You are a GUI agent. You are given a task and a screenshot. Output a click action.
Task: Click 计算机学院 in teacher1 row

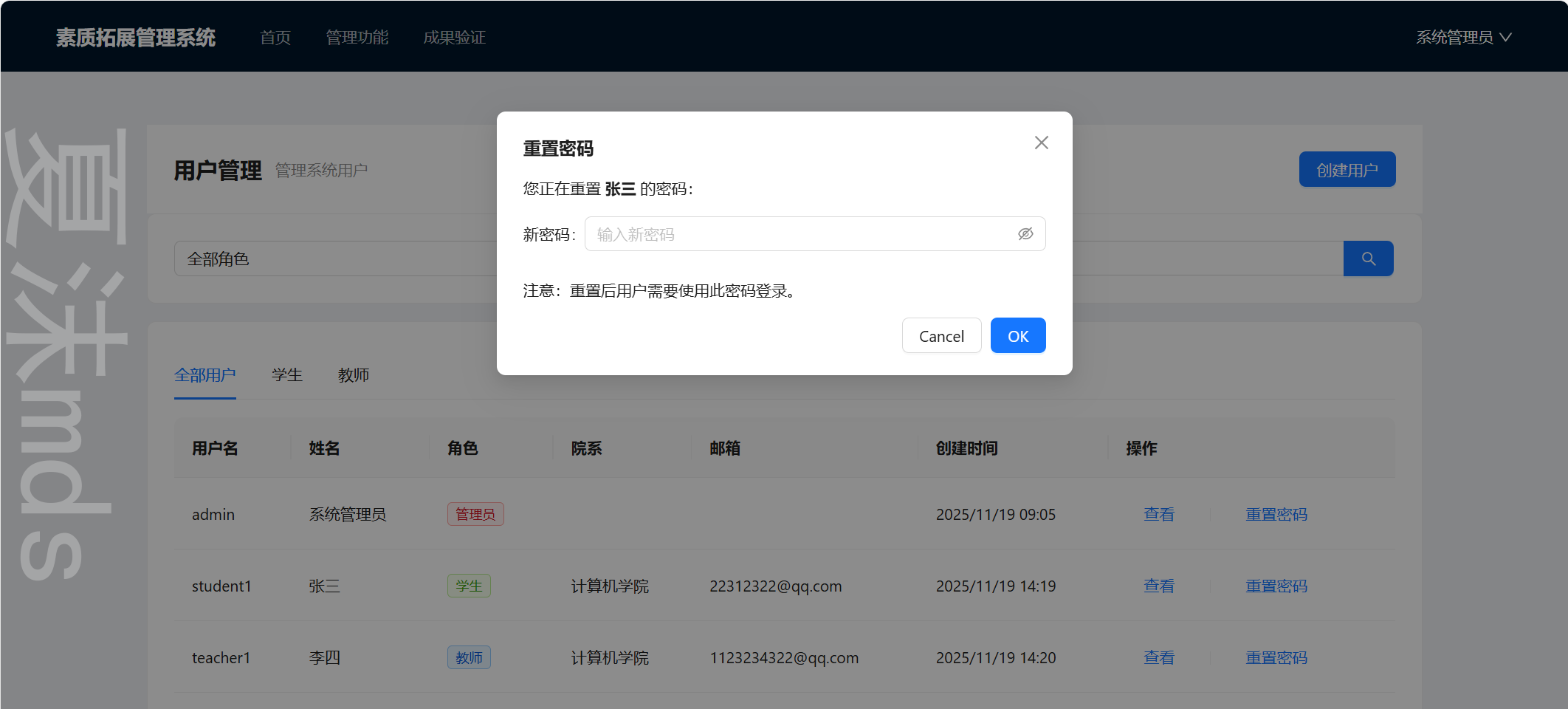pyautogui.click(x=610, y=657)
